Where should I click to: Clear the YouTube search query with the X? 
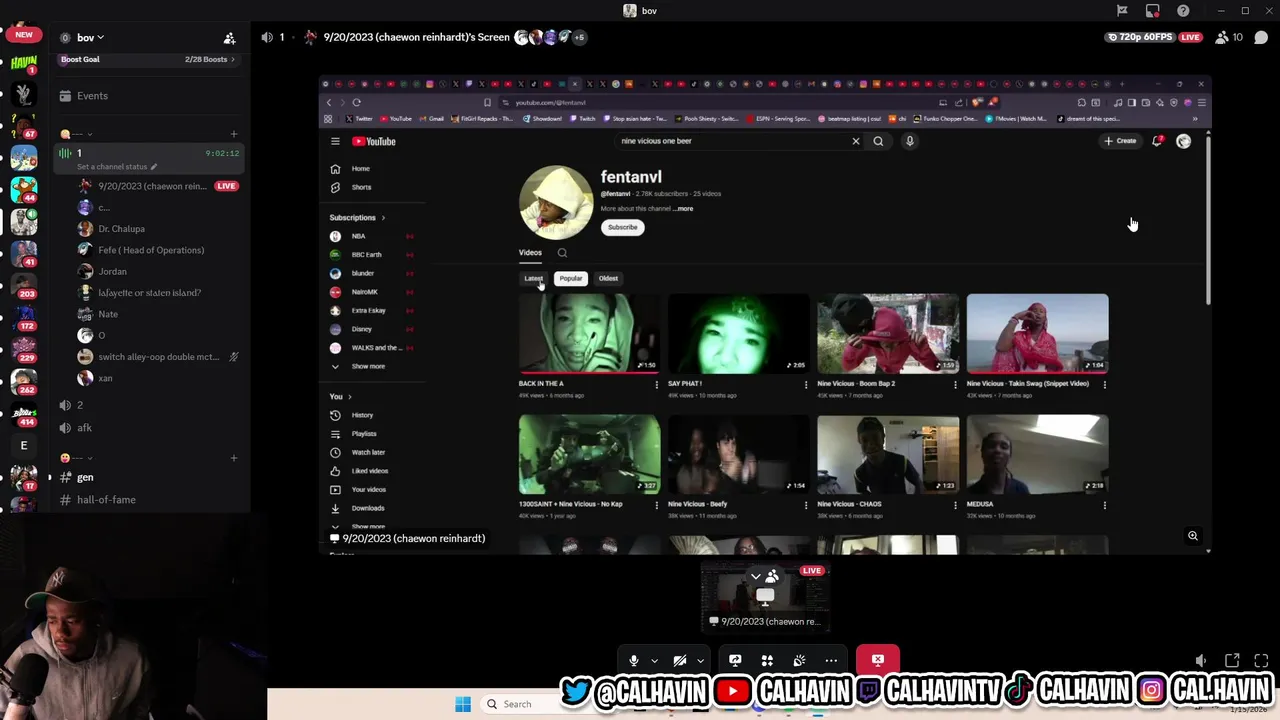[x=855, y=141]
